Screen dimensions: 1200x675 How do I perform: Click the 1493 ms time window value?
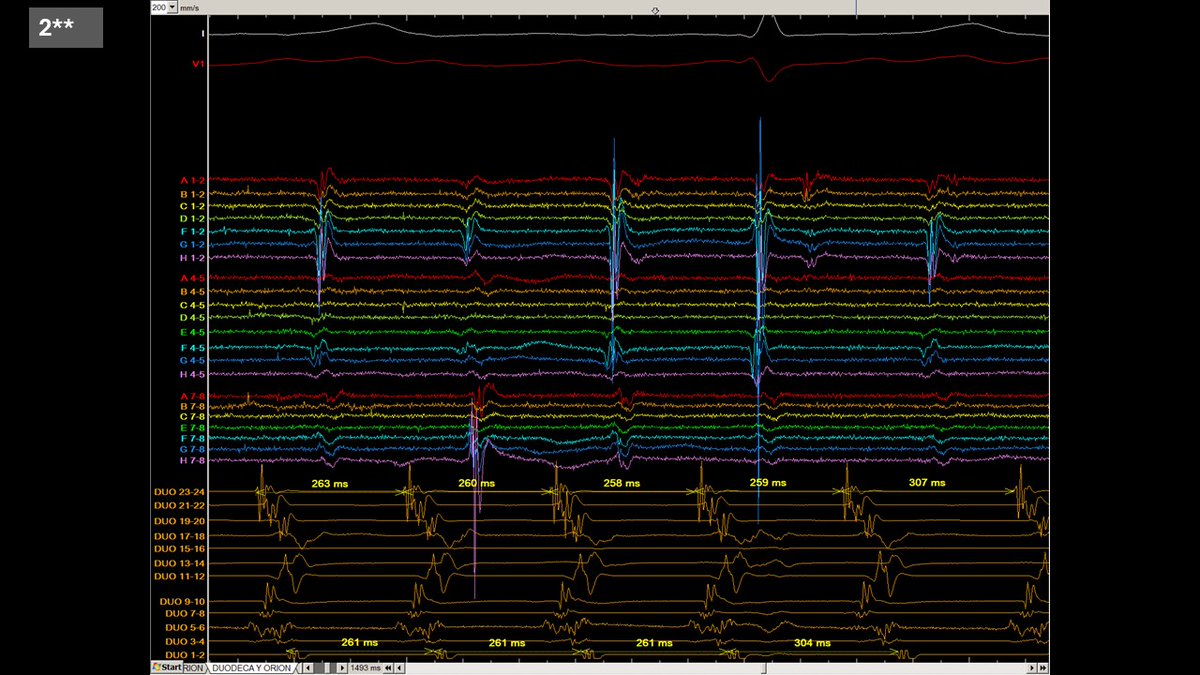[x=365, y=667]
